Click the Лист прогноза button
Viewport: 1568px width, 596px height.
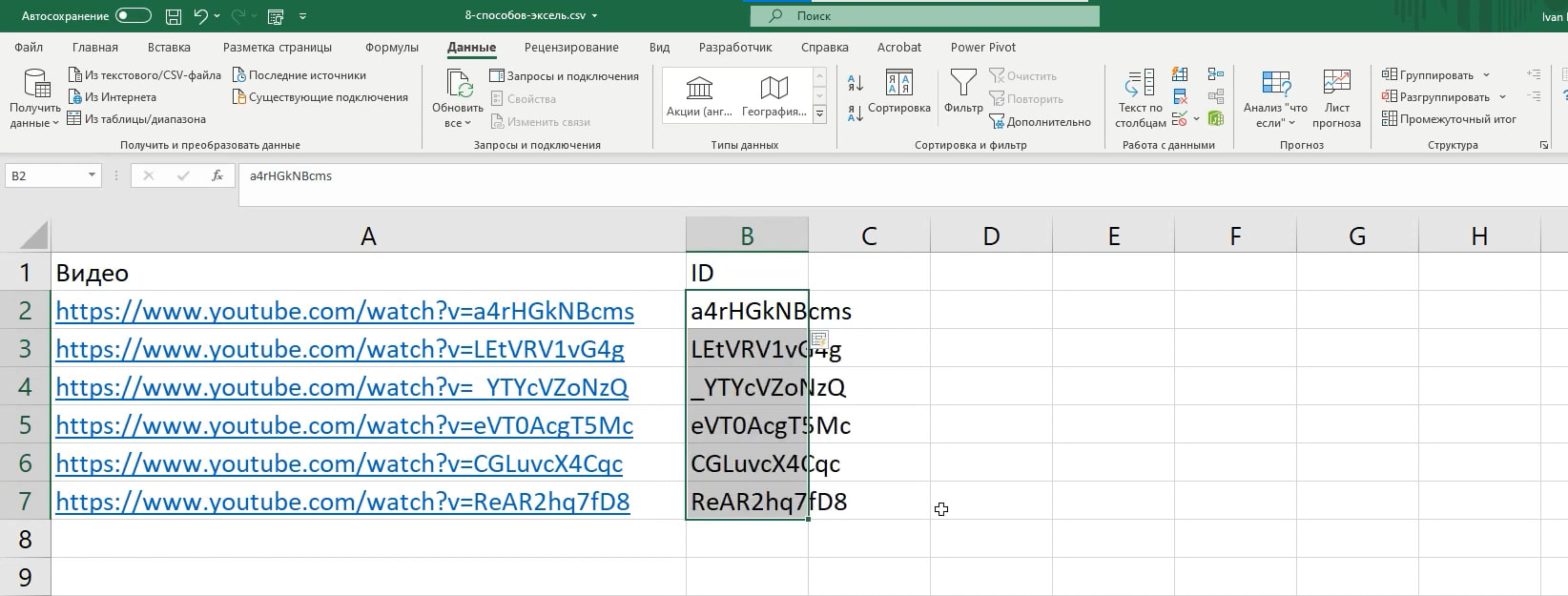tap(1336, 98)
